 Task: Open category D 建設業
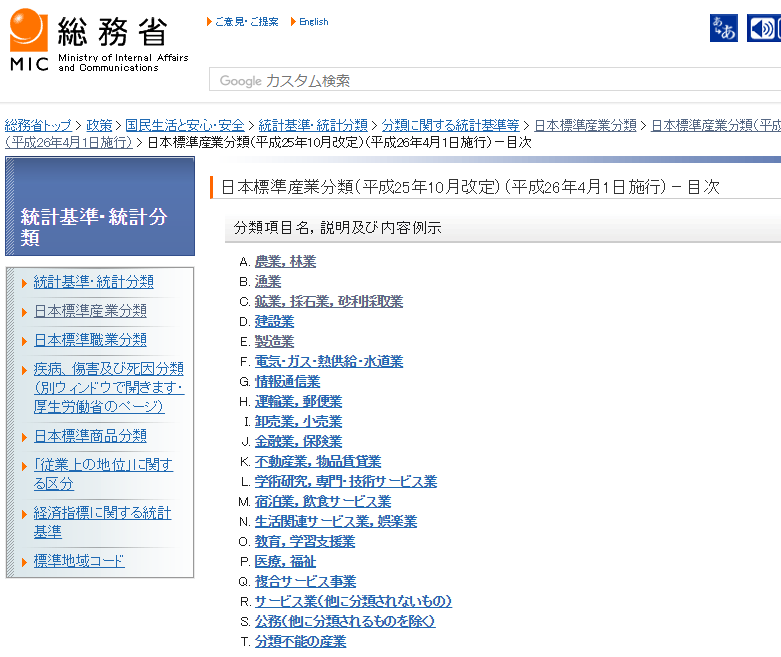(x=274, y=321)
